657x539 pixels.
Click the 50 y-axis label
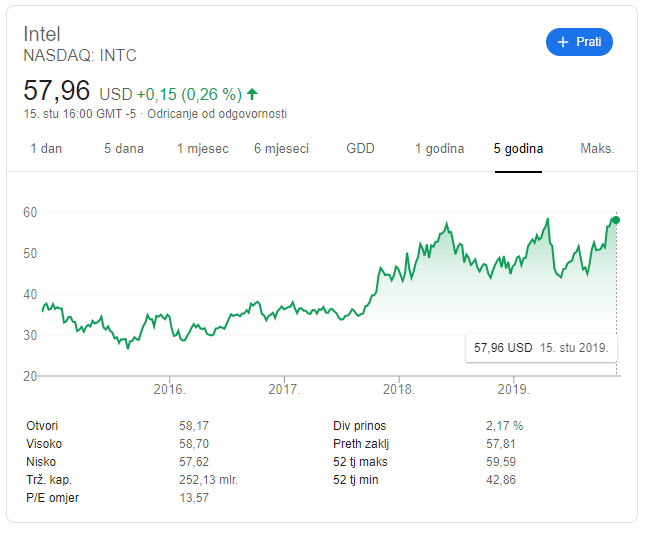coord(30,254)
